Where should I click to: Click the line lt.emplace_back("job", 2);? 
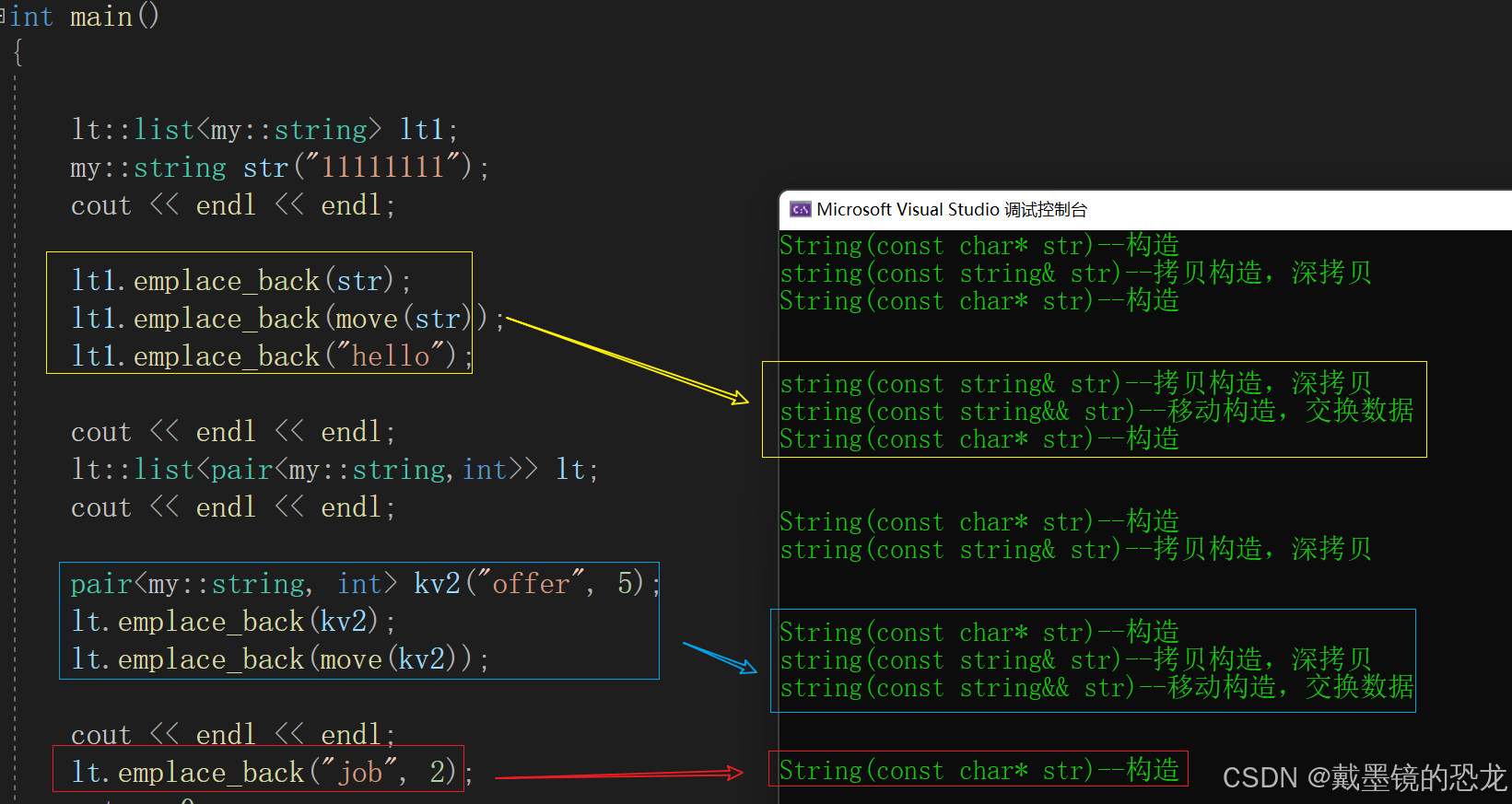point(272,772)
